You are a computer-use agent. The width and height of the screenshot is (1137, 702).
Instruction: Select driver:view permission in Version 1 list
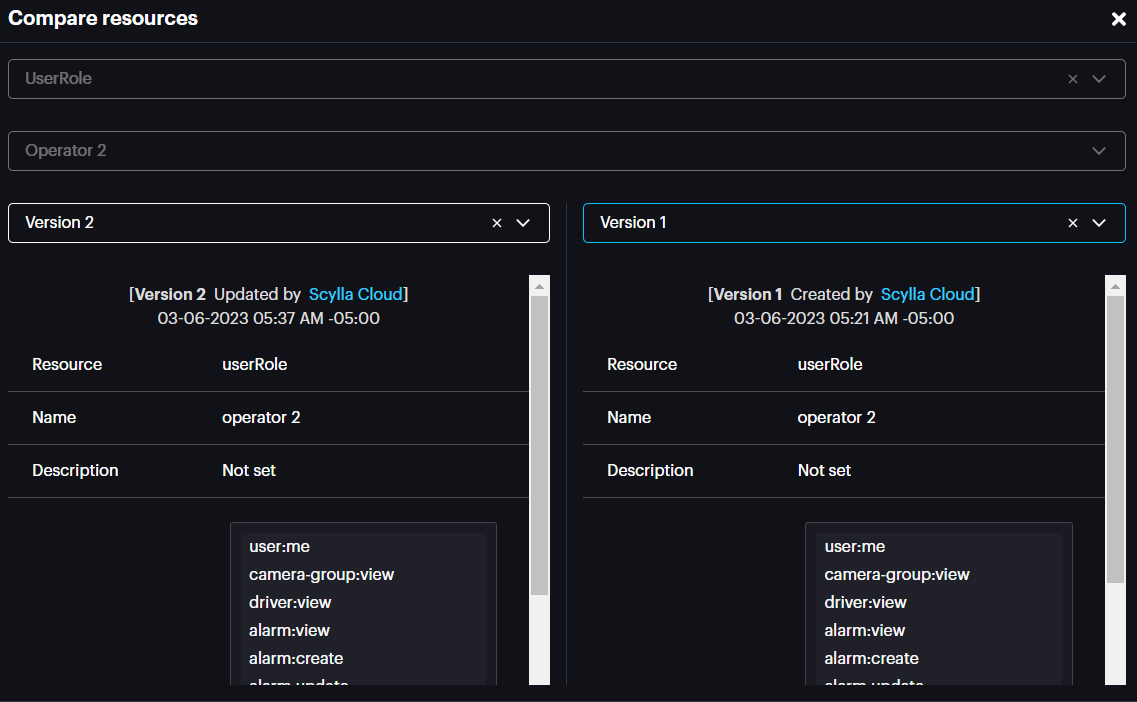(865, 602)
